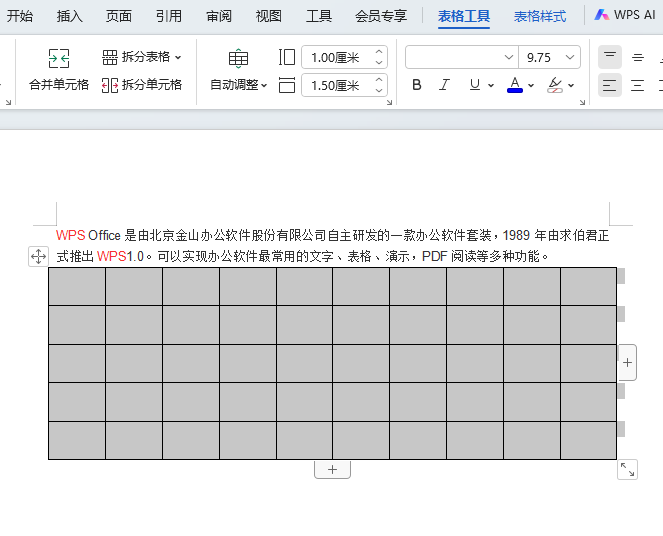The height and width of the screenshot is (536, 663).
Task: Toggle Underline formatting
Action: (475, 85)
